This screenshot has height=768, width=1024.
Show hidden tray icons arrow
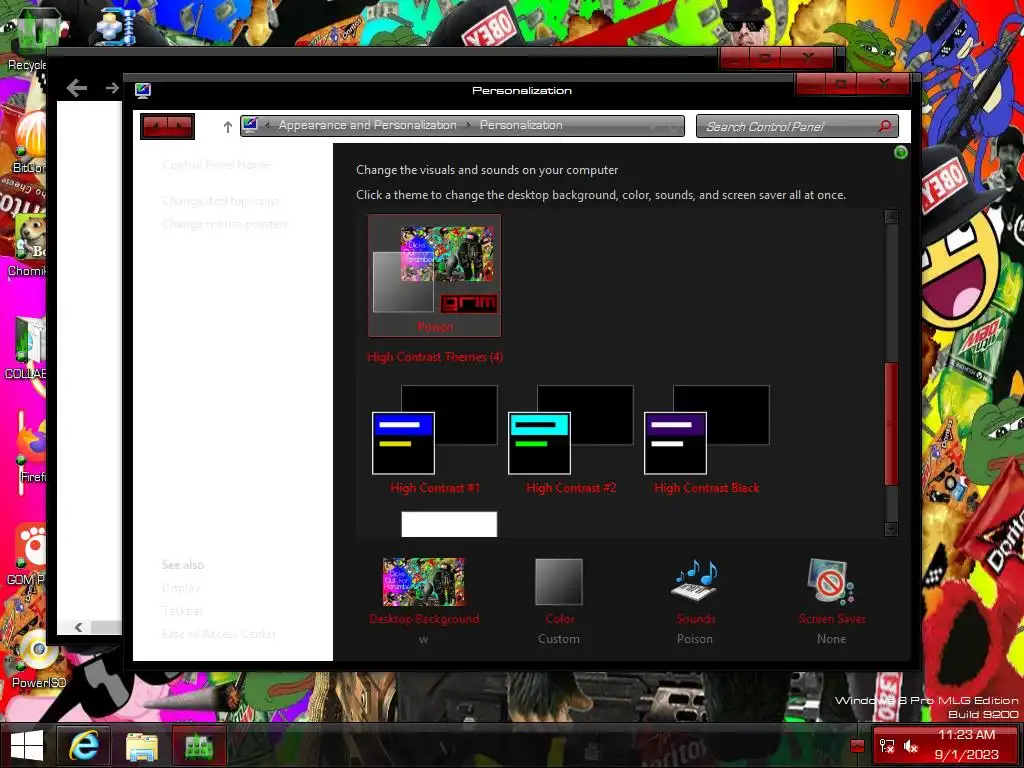857,746
